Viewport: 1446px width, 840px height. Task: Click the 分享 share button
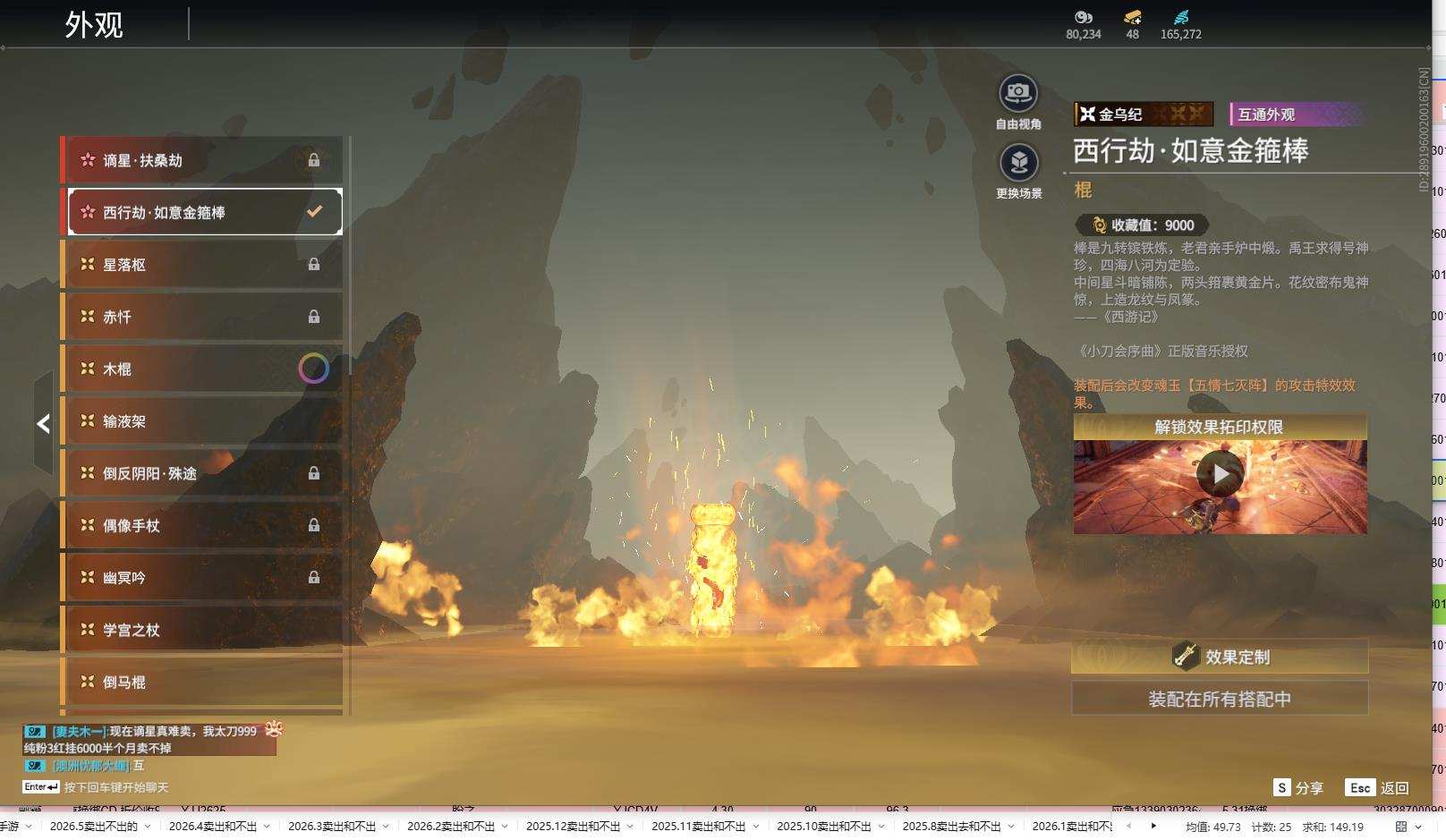[1299, 787]
